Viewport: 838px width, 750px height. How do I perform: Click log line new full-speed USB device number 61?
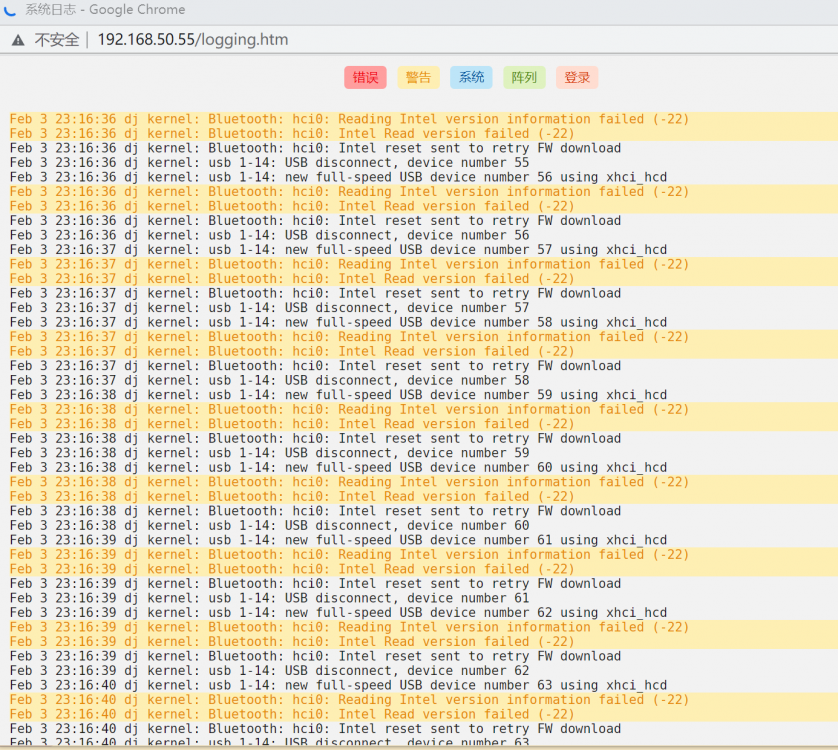[338, 540]
